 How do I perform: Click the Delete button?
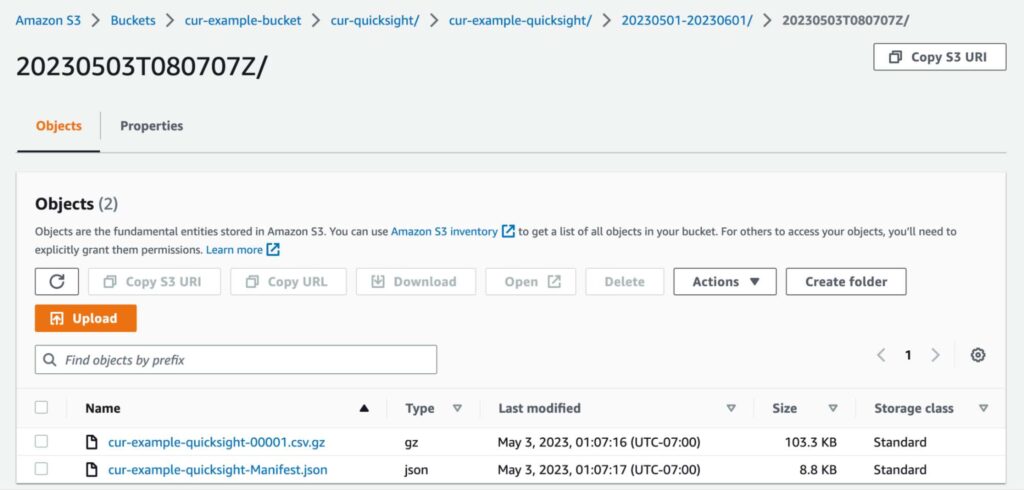(624, 282)
